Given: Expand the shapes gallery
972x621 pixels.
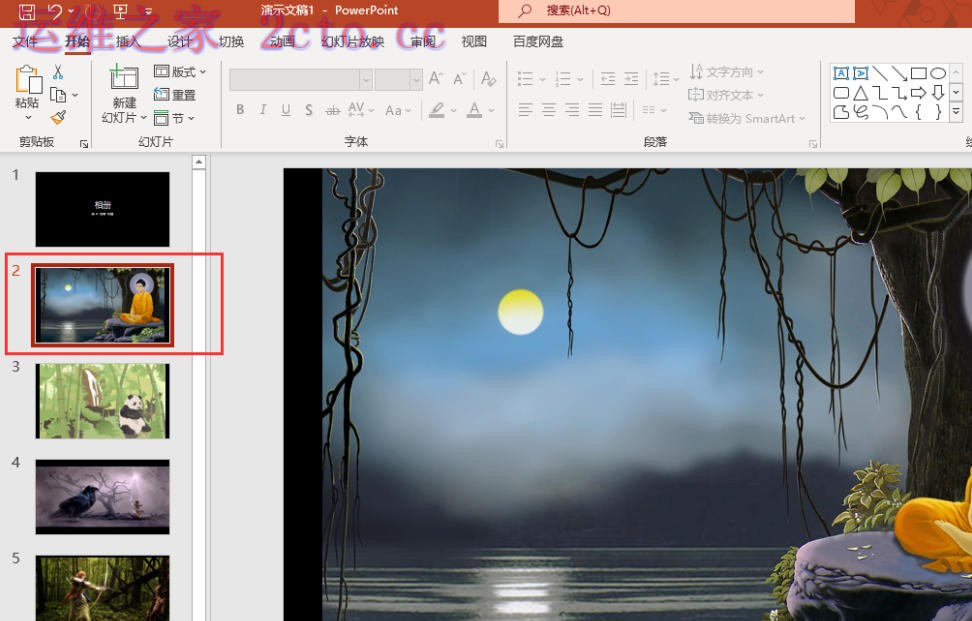Looking at the screenshot, I should pyautogui.click(x=957, y=112).
